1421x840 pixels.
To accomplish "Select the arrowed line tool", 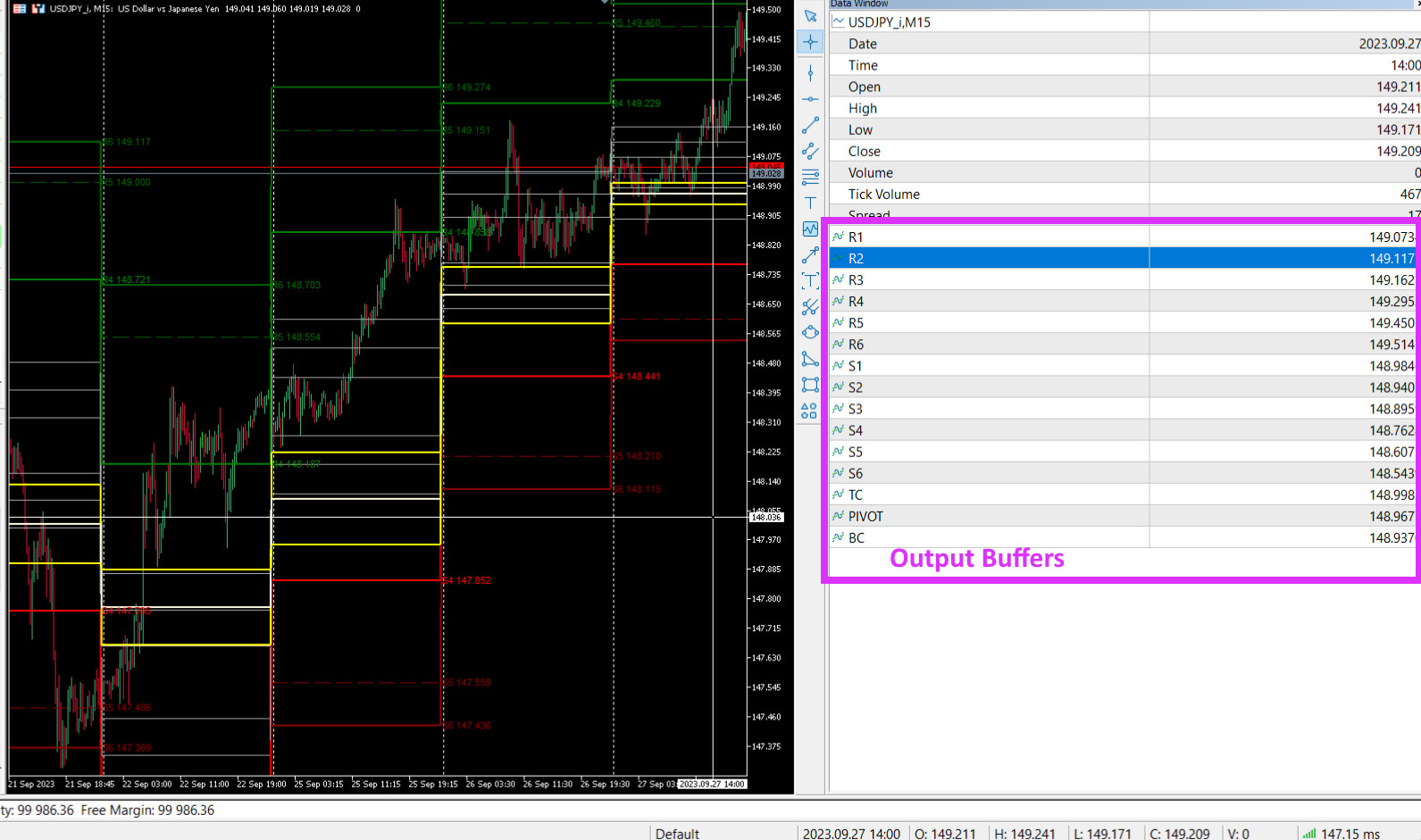I will click(x=810, y=255).
